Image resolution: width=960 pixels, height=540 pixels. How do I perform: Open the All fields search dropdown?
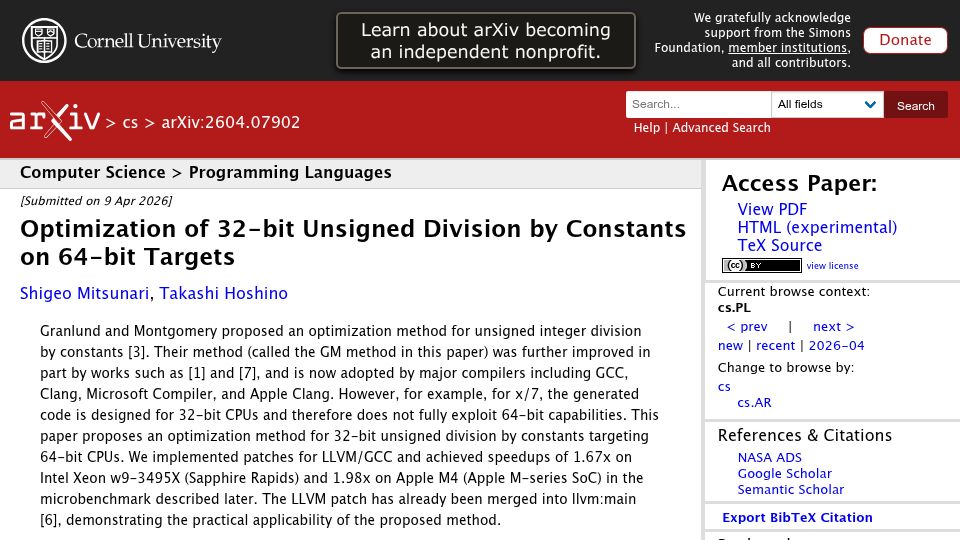tap(827, 104)
